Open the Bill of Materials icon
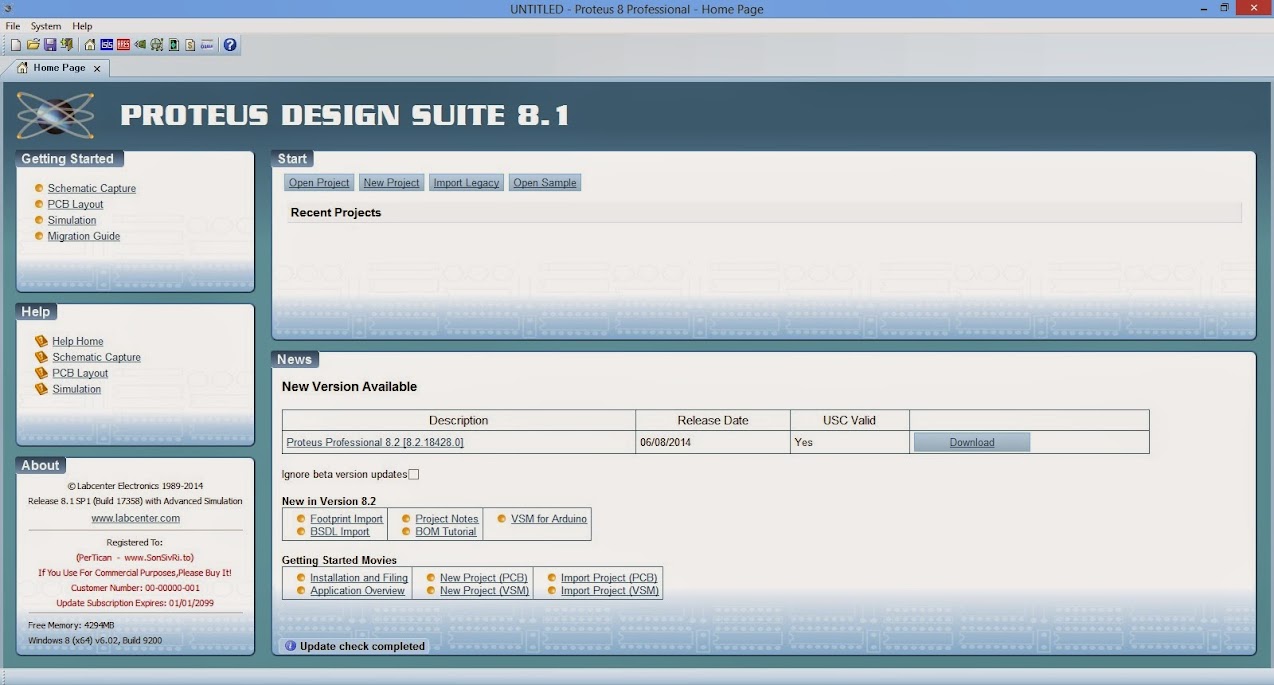This screenshot has width=1274, height=685. click(190, 45)
